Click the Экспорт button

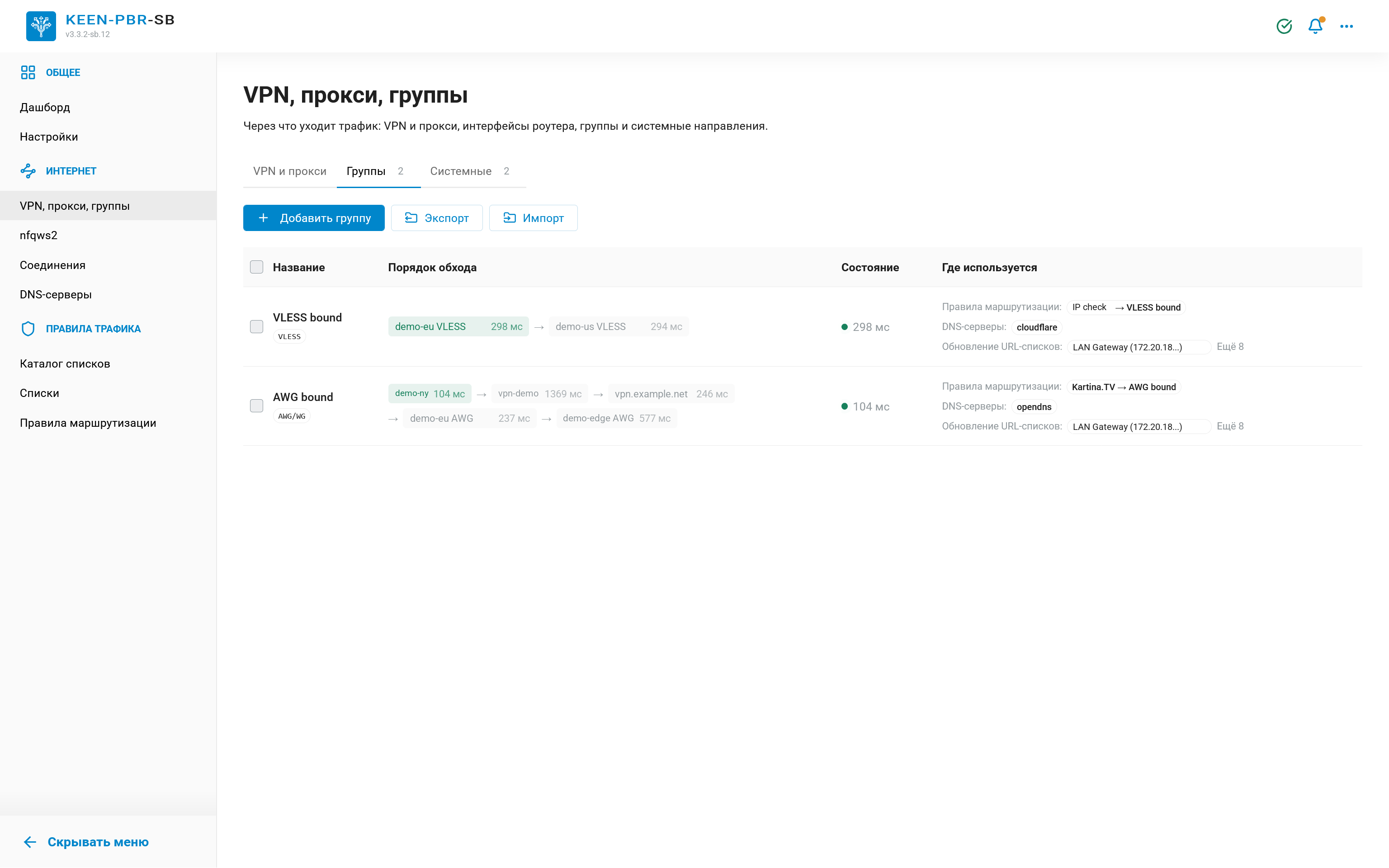coord(437,218)
